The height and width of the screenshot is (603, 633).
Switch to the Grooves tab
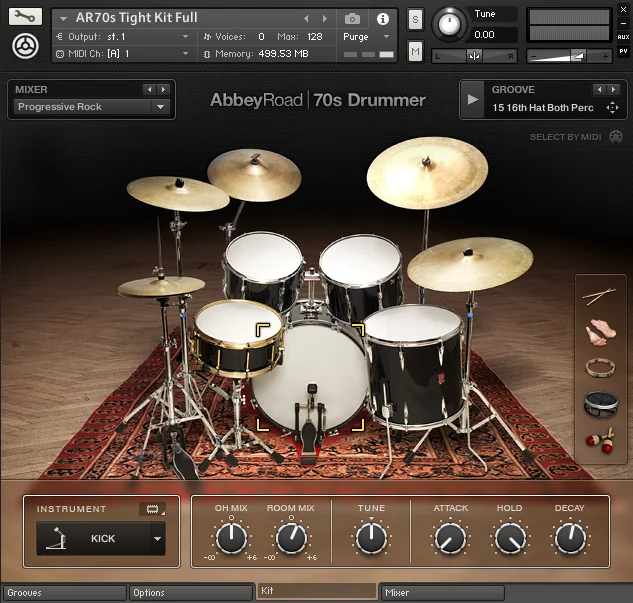(64, 593)
